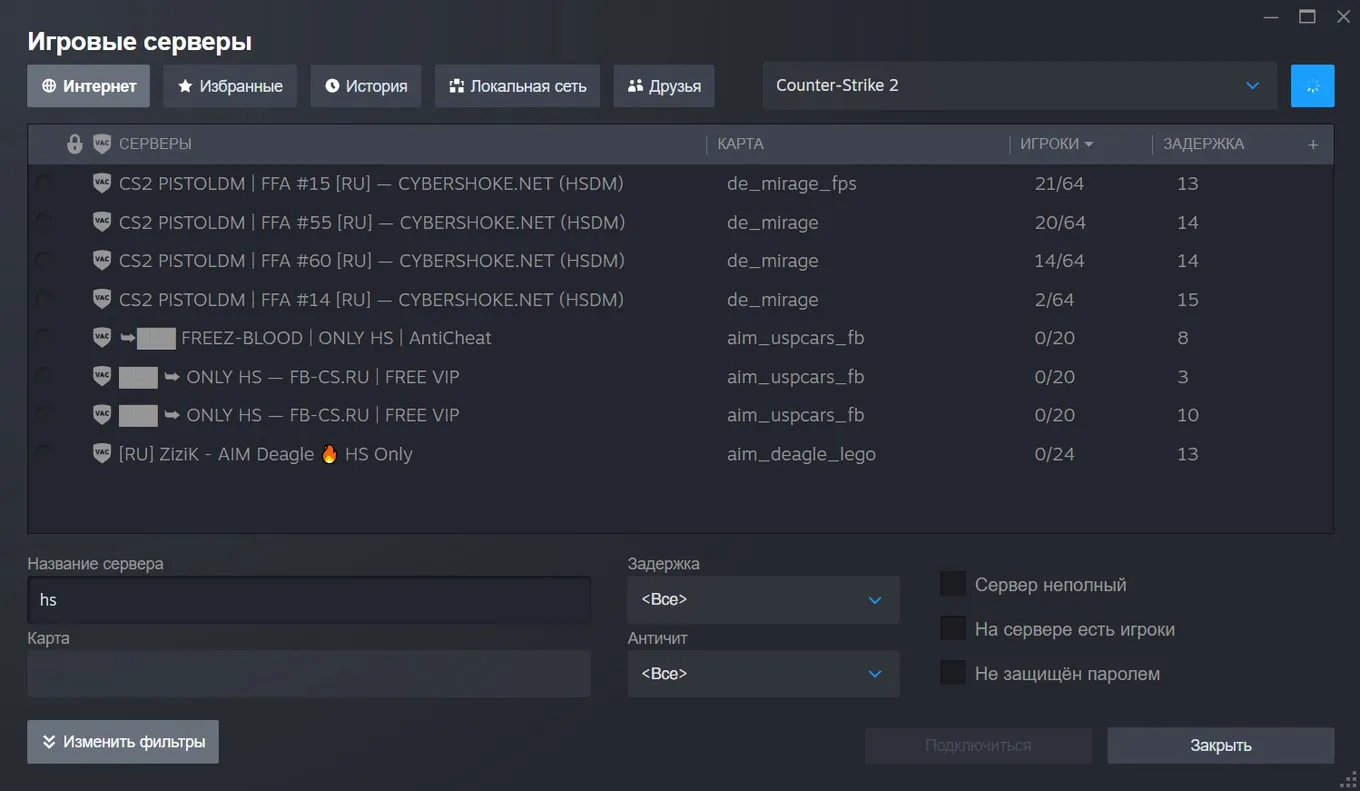The width and height of the screenshot is (1360, 791).
Task: Show the Друзья tab
Action: pyautogui.click(x=664, y=86)
